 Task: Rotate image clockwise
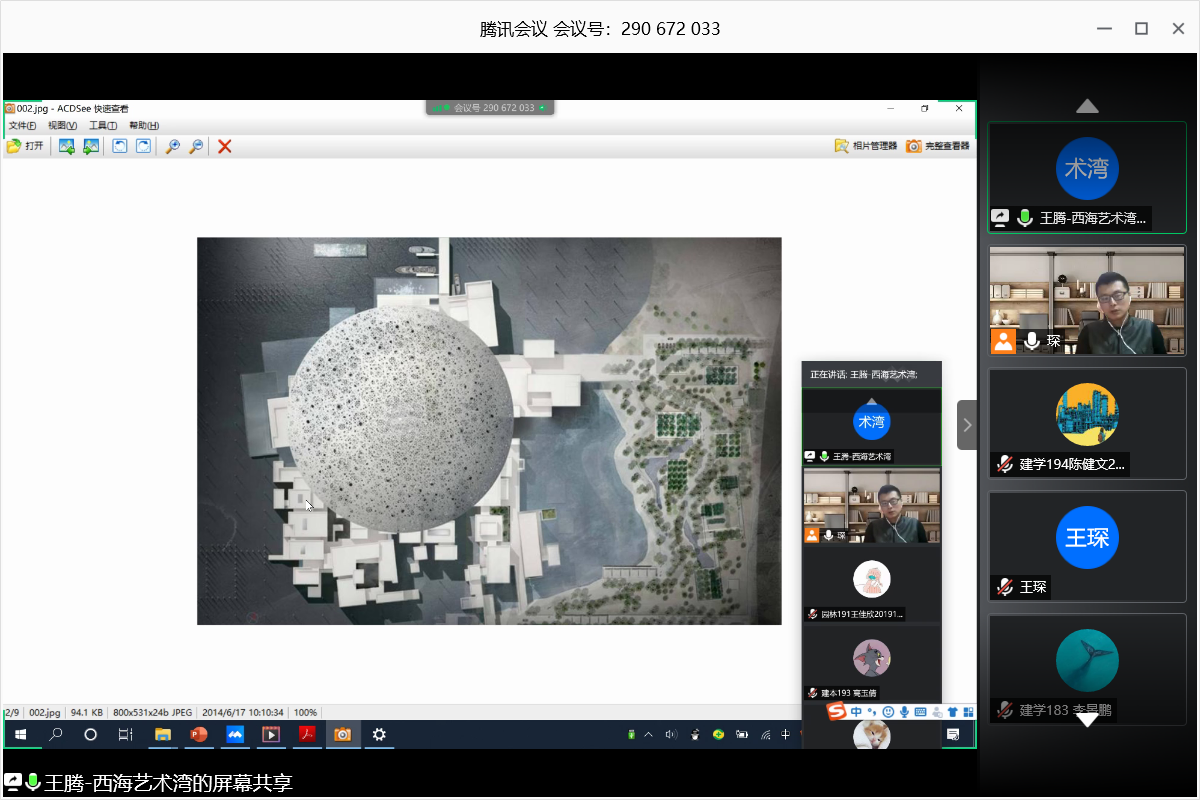tap(143, 146)
